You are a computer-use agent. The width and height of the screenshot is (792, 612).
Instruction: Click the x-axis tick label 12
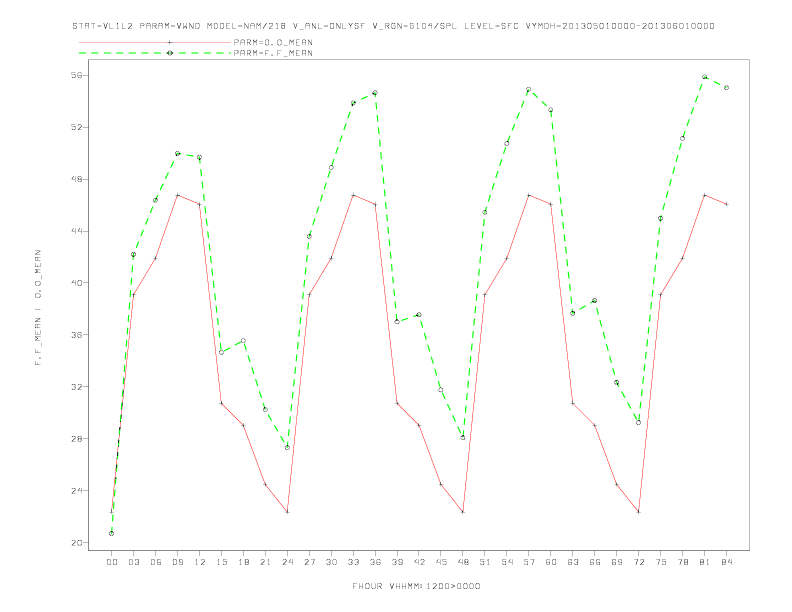tap(200, 562)
